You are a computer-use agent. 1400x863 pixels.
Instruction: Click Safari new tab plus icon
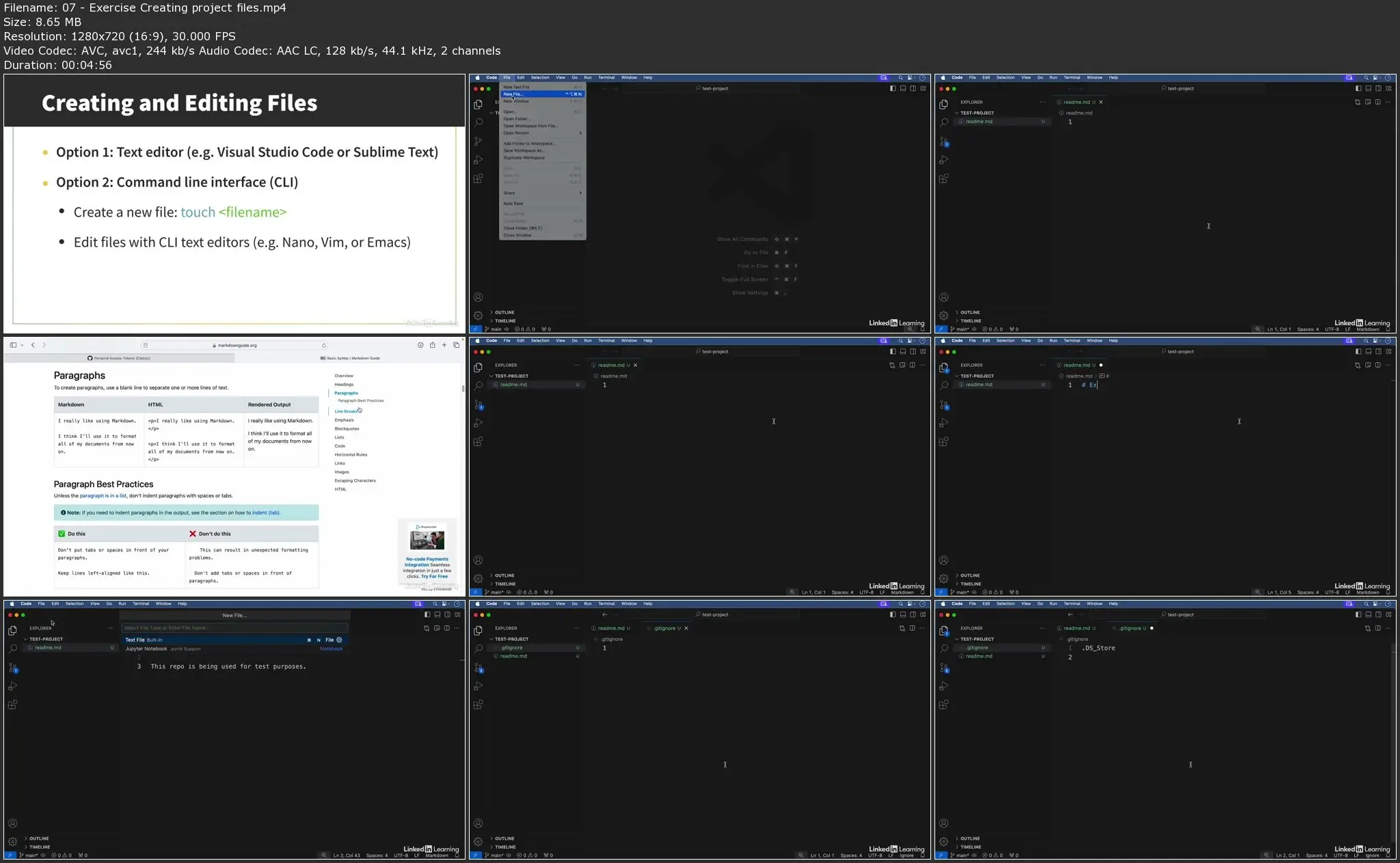click(x=444, y=345)
